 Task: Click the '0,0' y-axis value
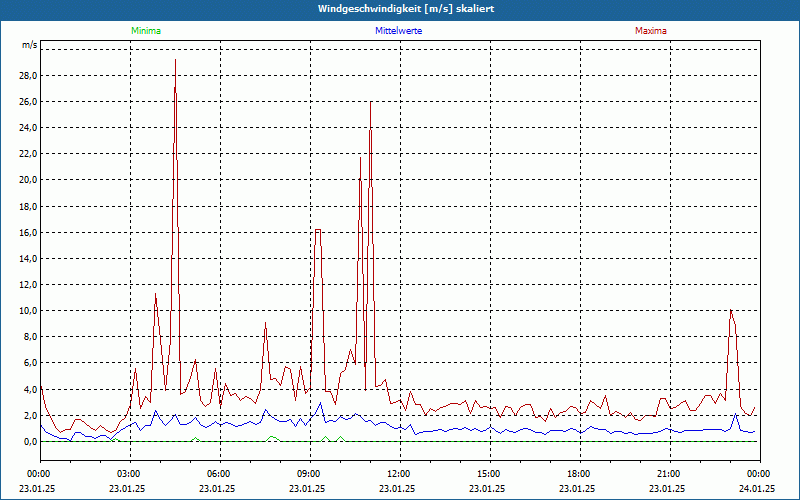point(29,441)
